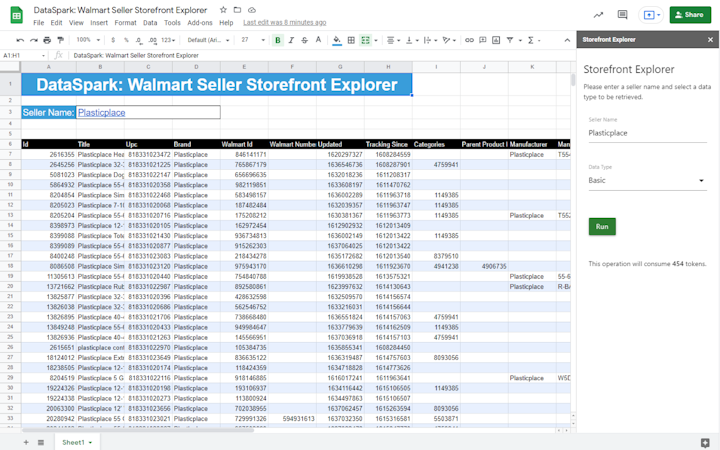Open text wrapping options
Viewport: 720px width, 450px height.
430,40
